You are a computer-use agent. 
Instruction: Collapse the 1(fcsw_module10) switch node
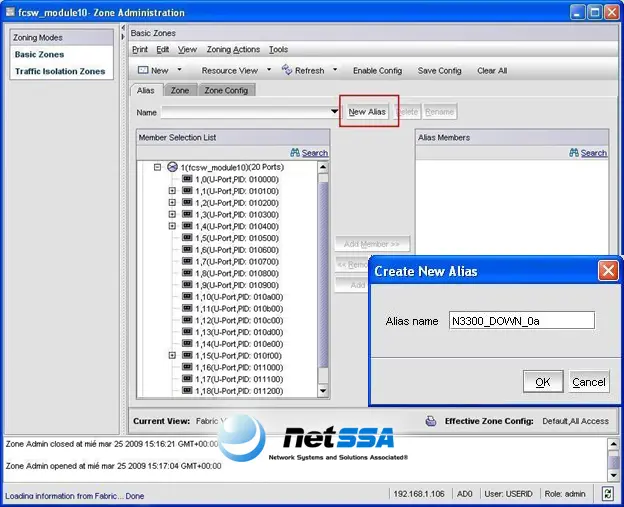point(158,167)
